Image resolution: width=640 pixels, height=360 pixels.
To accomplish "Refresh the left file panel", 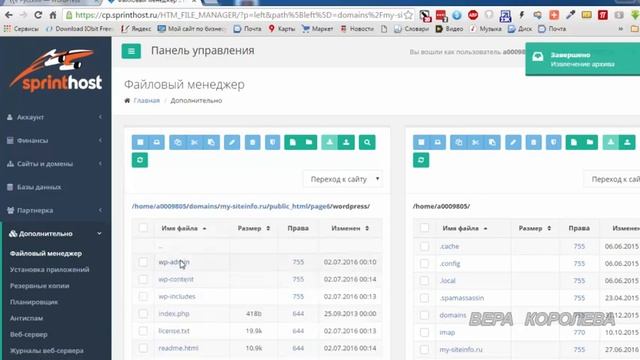I will point(140,160).
